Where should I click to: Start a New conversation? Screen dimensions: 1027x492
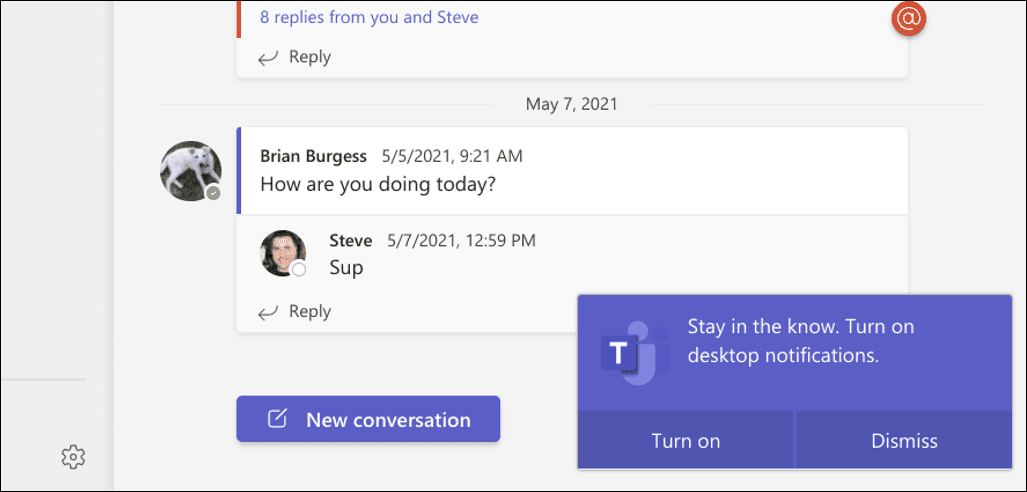pos(368,420)
